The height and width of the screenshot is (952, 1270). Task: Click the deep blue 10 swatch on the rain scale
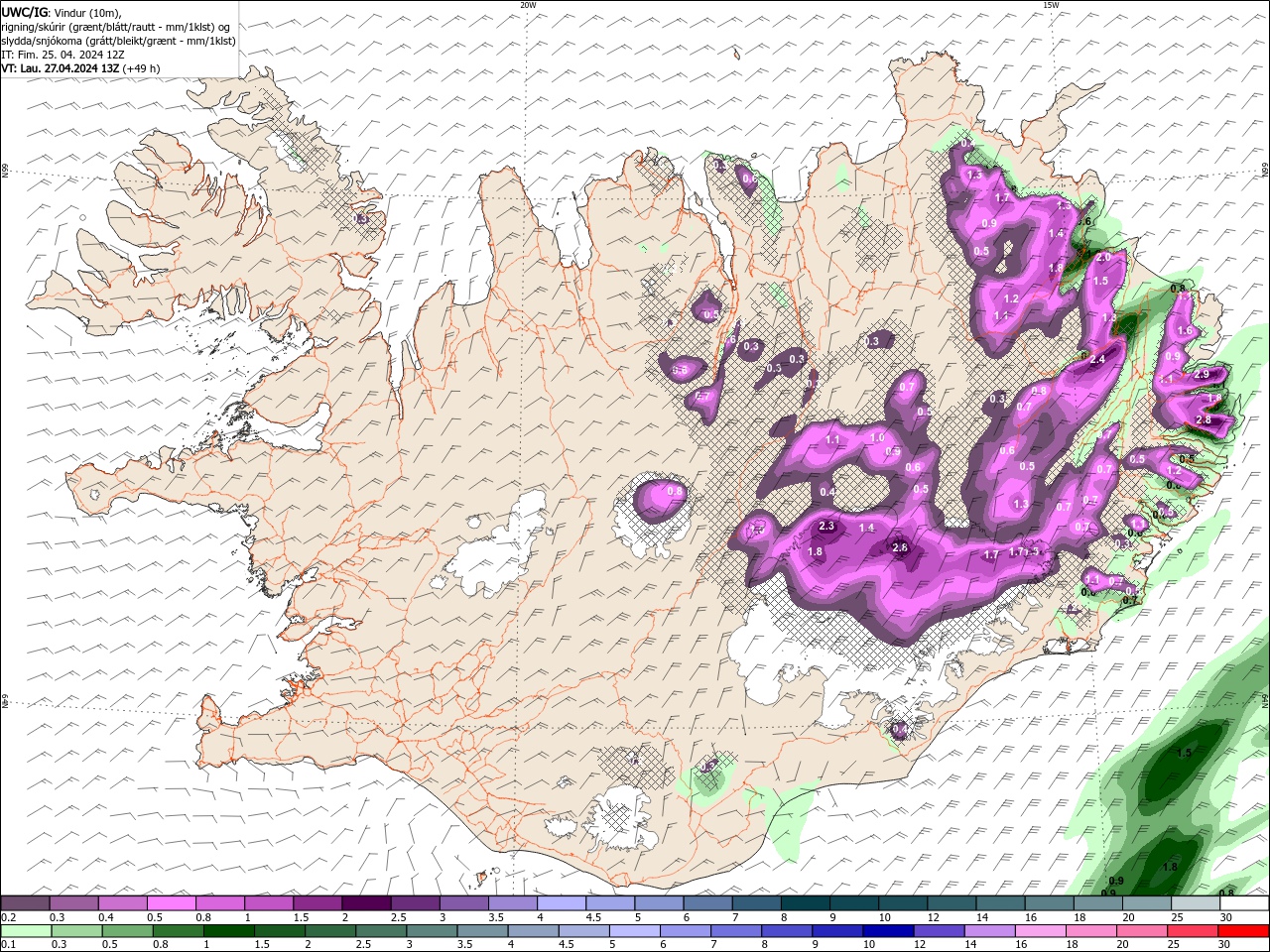click(x=888, y=931)
